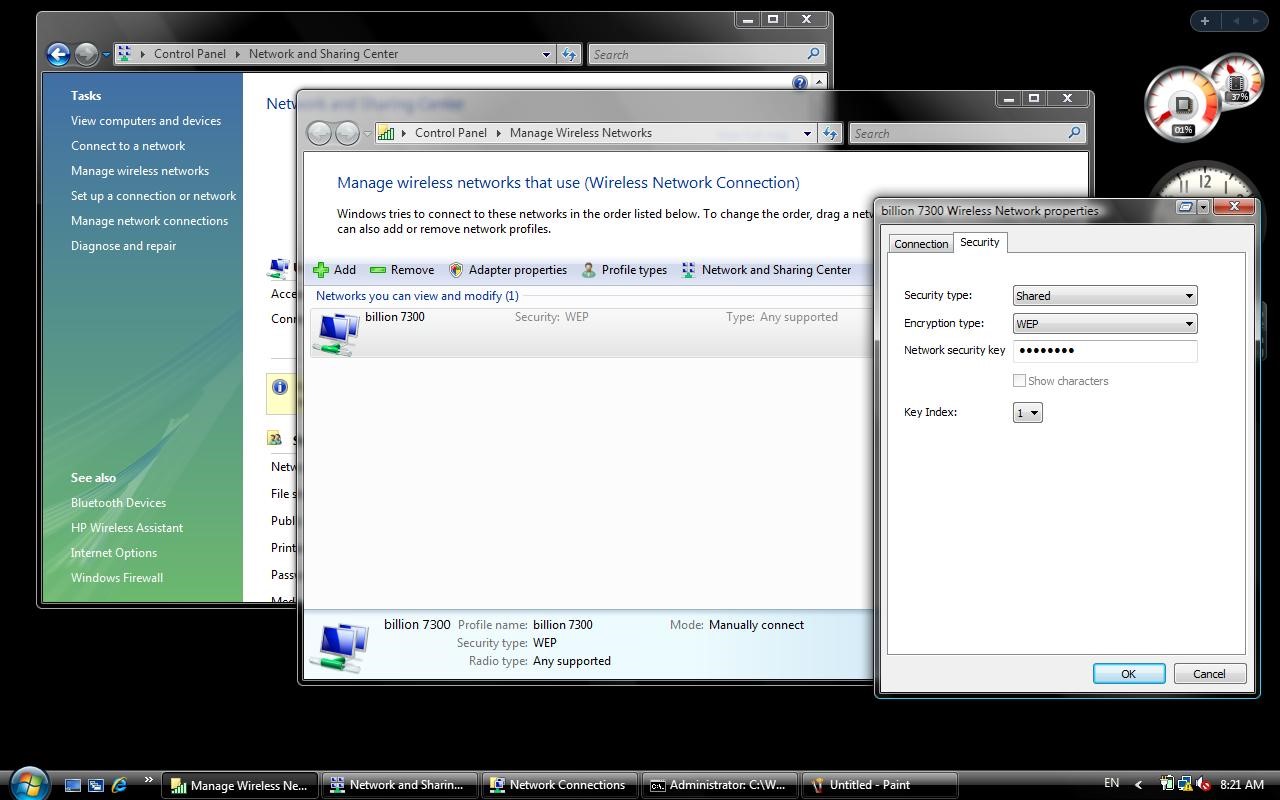This screenshot has height=800, width=1280.
Task: Click the EN language indicator in taskbar
Action: pyautogui.click(x=1111, y=784)
